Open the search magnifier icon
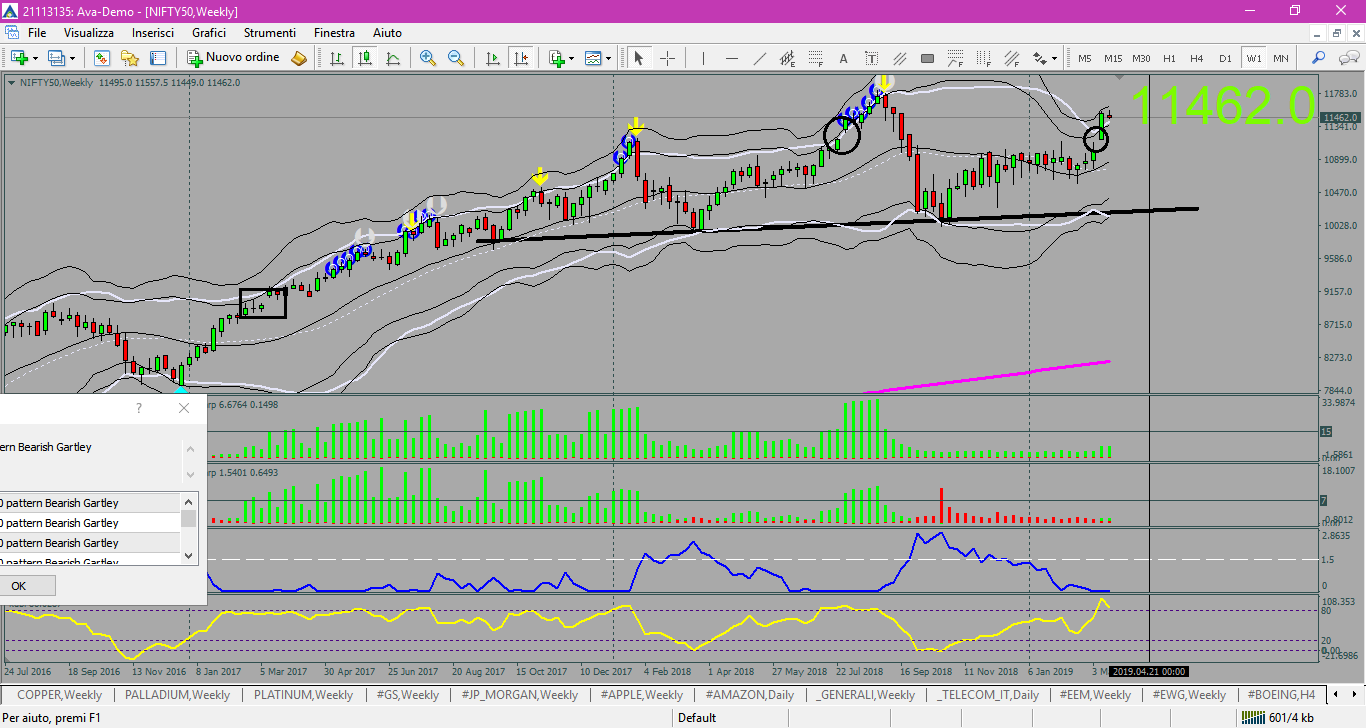Image resolution: width=1366 pixels, height=728 pixels. tap(1319, 58)
